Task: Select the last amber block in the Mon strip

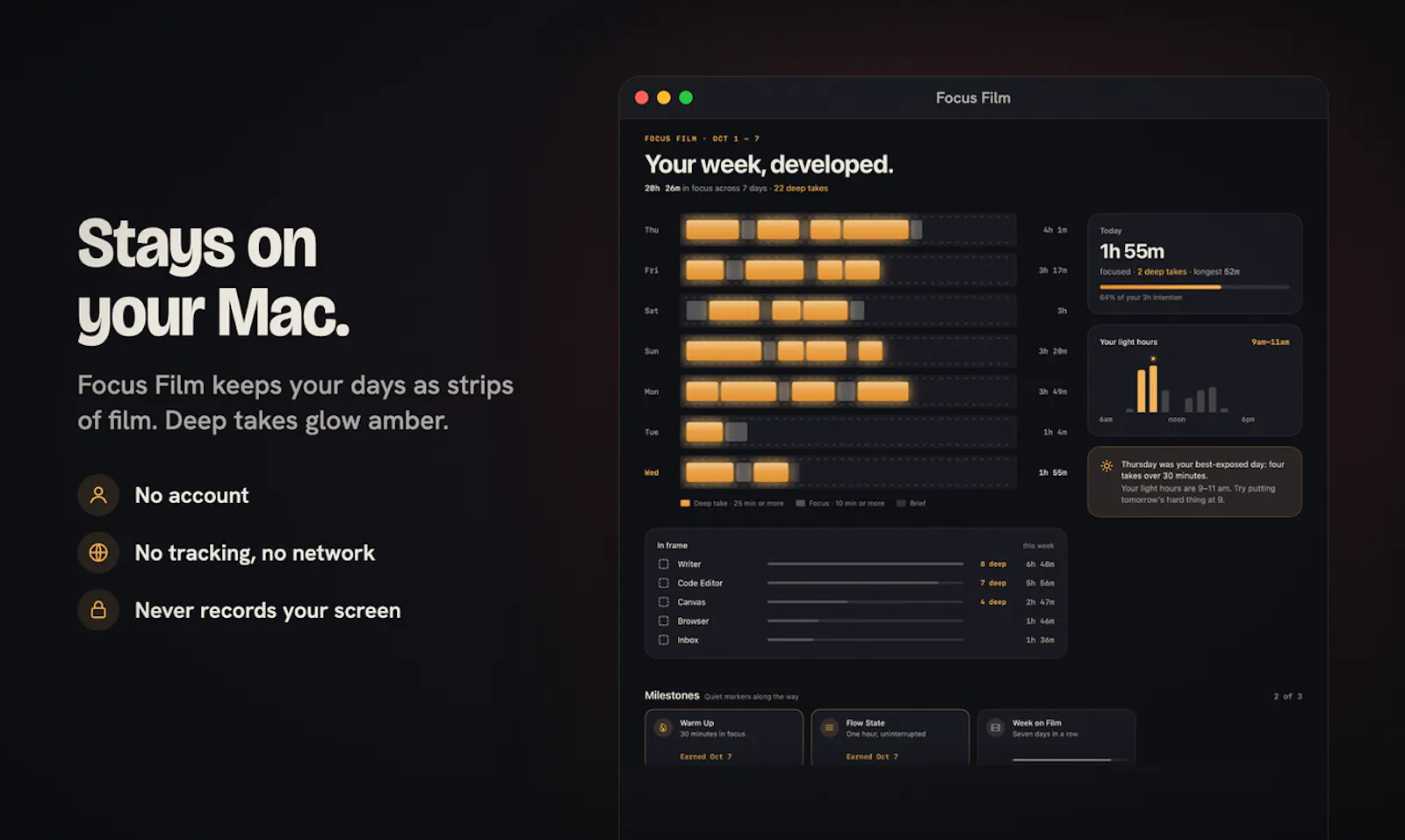Action: (x=883, y=391)
